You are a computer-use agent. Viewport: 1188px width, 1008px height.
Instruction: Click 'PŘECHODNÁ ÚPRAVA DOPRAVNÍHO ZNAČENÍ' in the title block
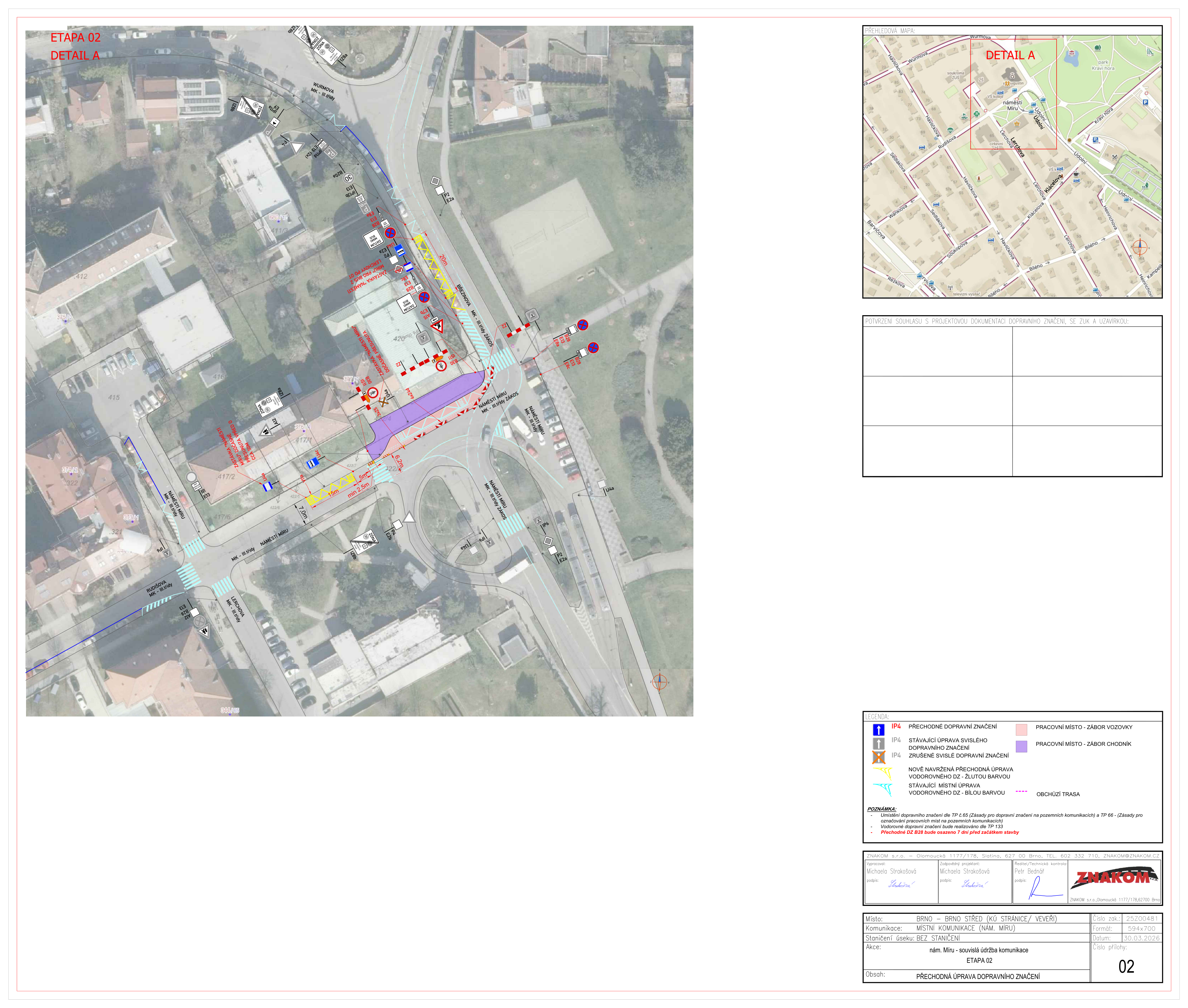[978, 977]
